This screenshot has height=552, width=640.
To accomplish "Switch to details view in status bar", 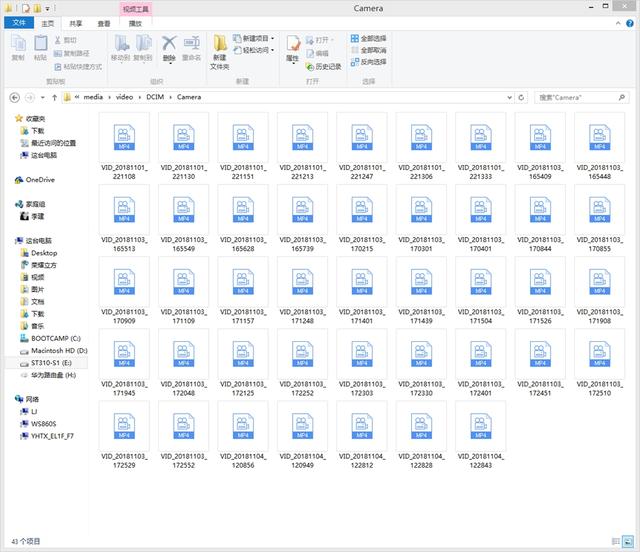I will (616, 541).
